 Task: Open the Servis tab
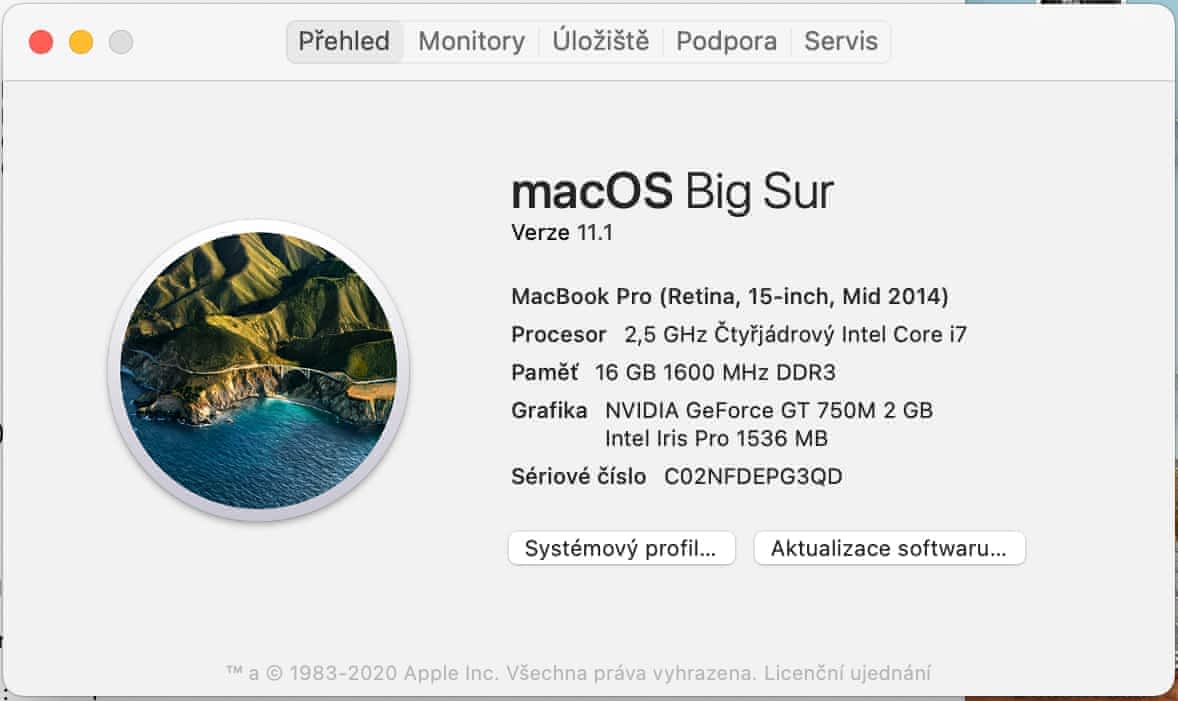coord(841,41)
